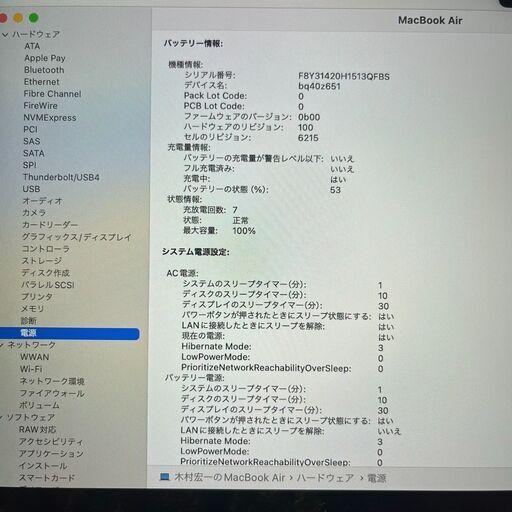
Task: Click the 充電量情報 subsection label
Action: coord(189,147)
